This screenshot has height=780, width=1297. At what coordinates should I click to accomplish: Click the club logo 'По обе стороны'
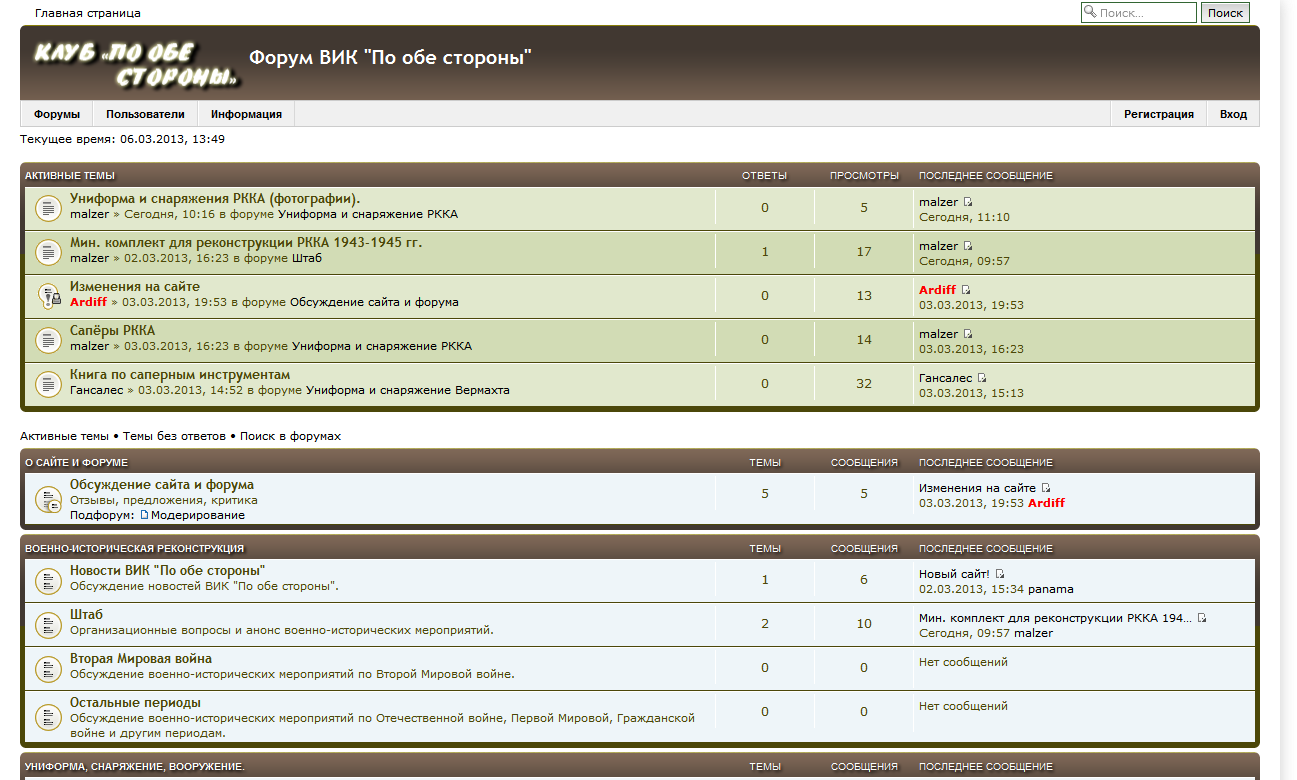click(x=135, y=64)
